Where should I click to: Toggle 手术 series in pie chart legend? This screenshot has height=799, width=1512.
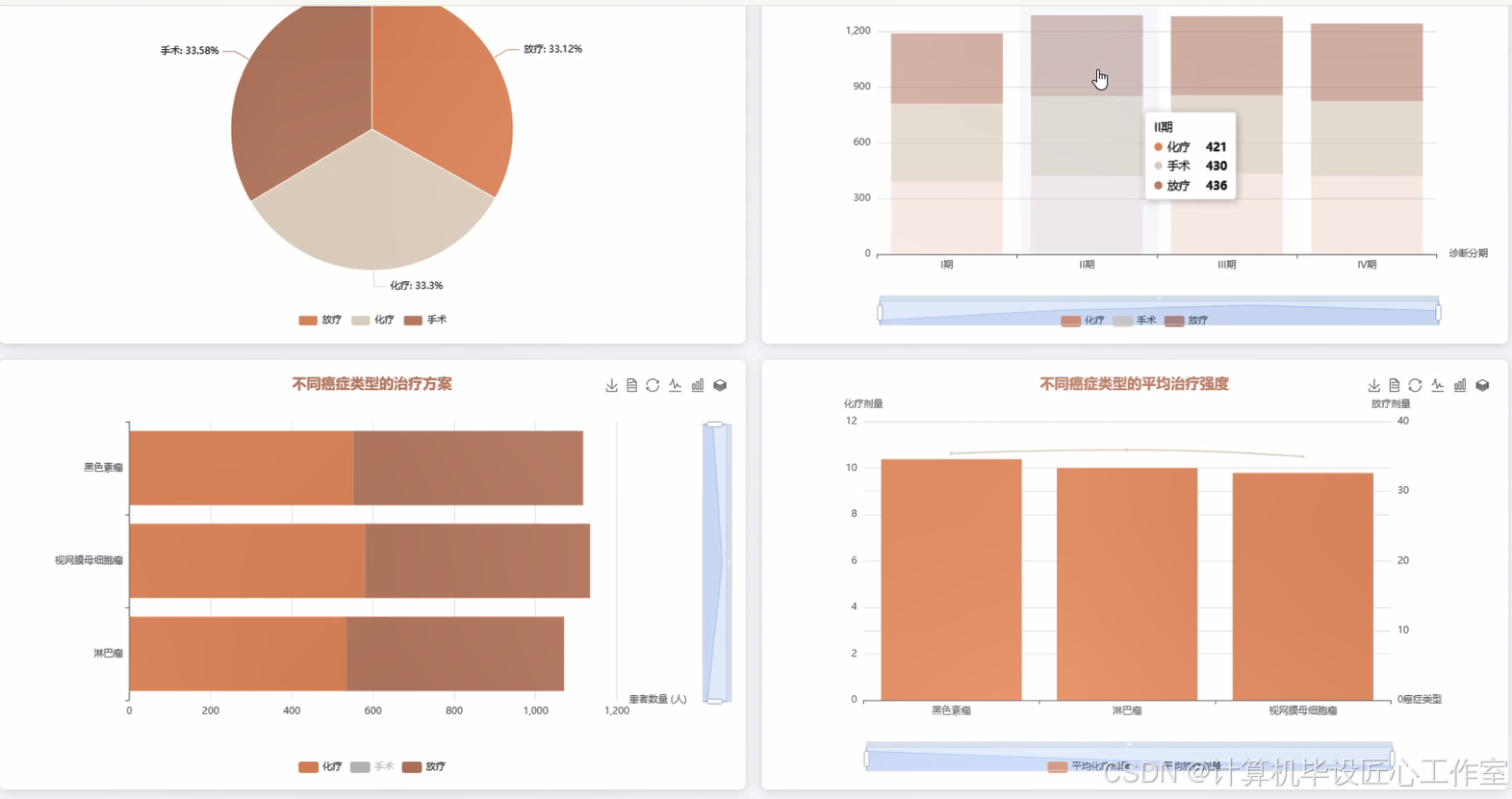click(x=425, y=320)
